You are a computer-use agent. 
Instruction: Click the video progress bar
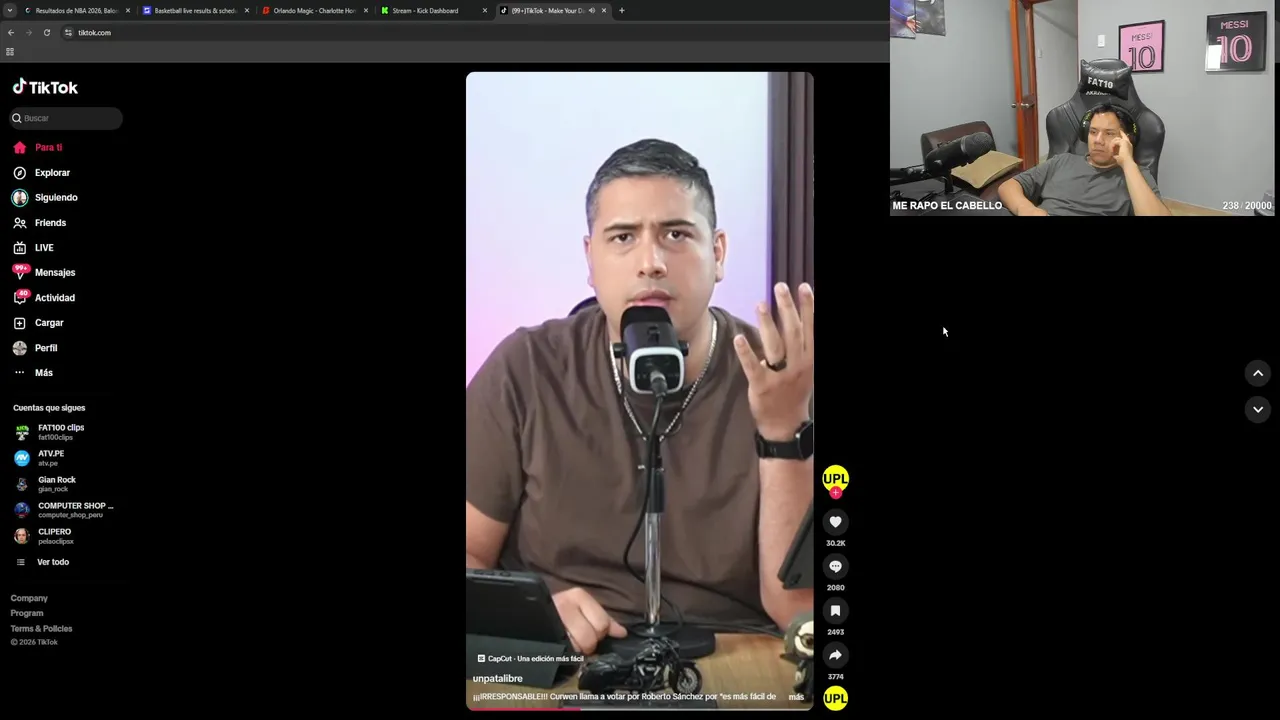(639, 708)
